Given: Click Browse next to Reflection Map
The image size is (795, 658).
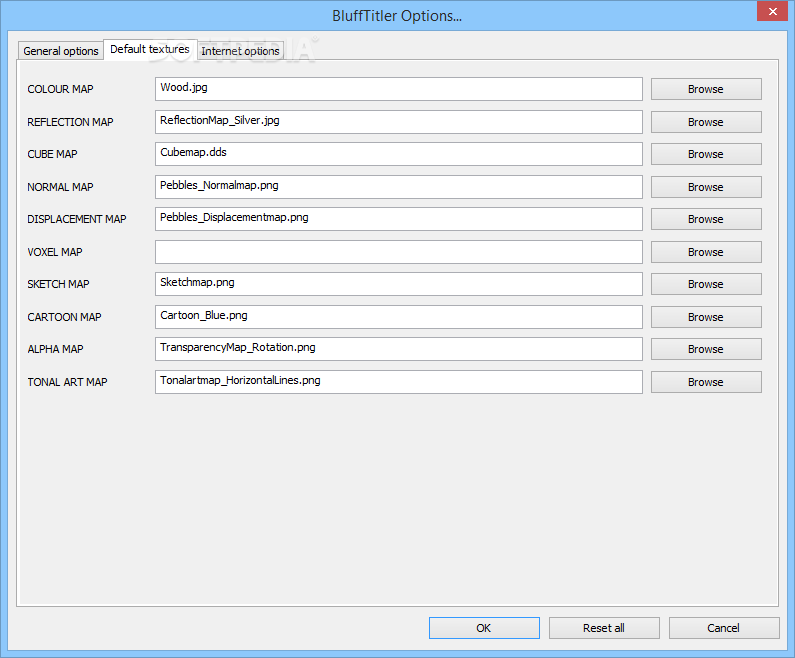Looking at the screenshot, I should coord(706,122).
